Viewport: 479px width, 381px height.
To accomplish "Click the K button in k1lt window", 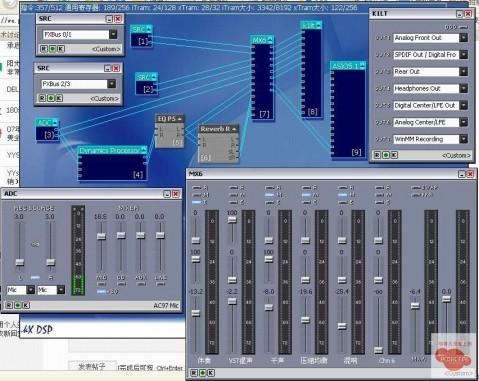I will click(x=394, y=155).
